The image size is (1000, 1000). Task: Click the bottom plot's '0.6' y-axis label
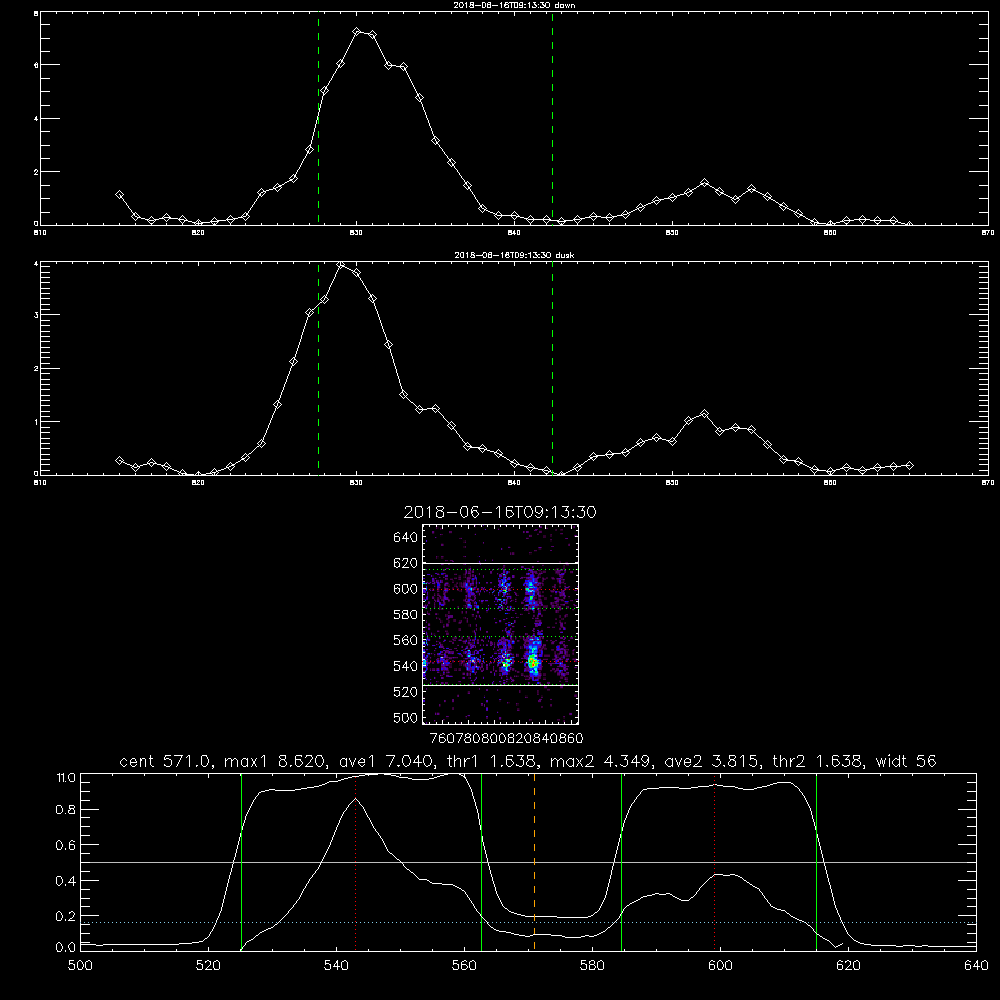click(66, 845)
